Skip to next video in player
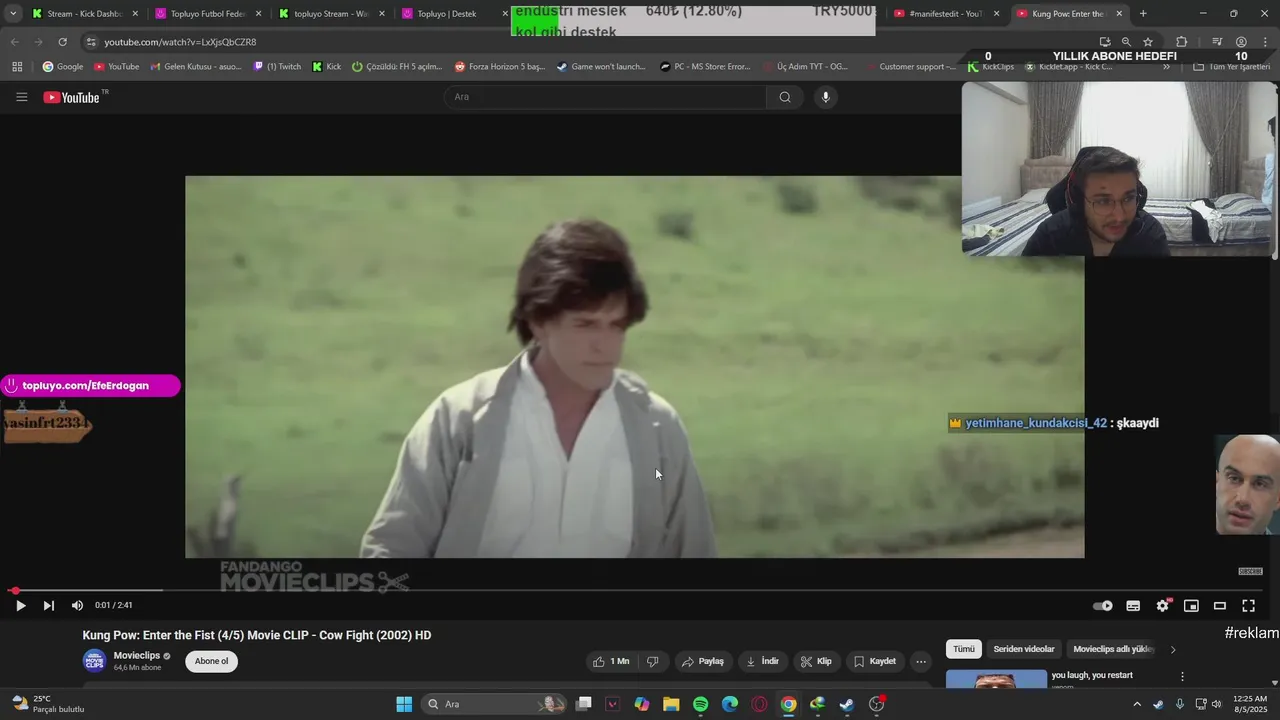The image size is (1280, 720). (x=48, y=605)
